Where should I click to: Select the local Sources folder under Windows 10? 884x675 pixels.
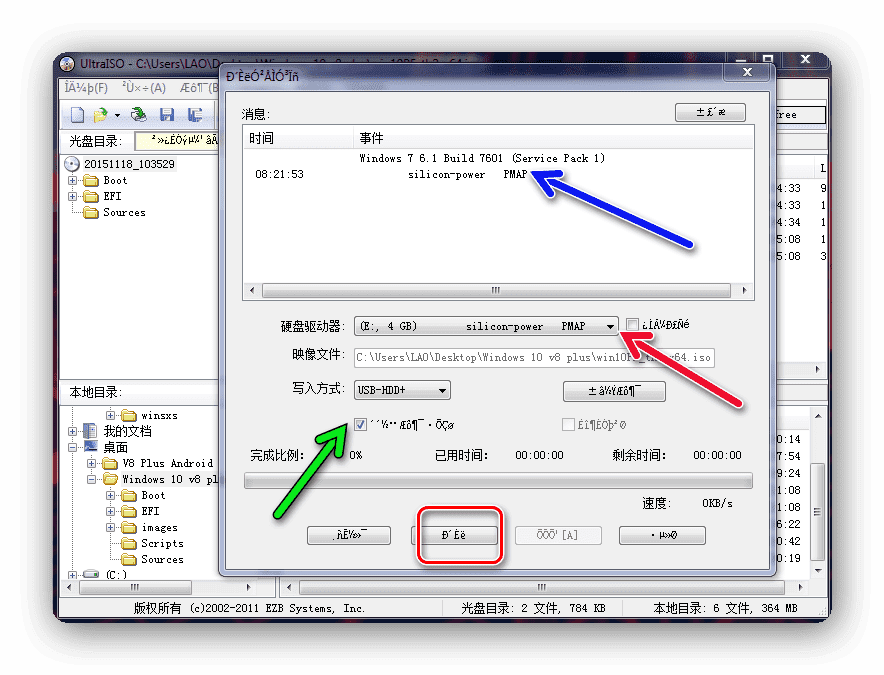tap(153, 559)
